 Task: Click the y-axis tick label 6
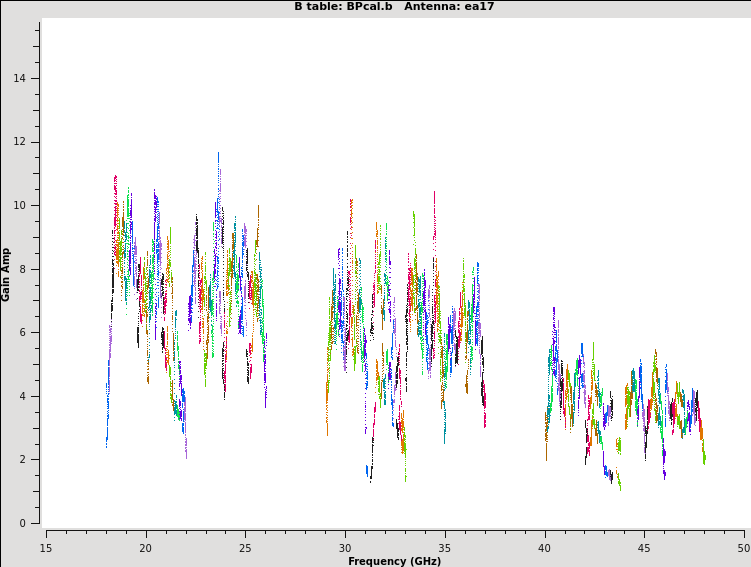24,332
